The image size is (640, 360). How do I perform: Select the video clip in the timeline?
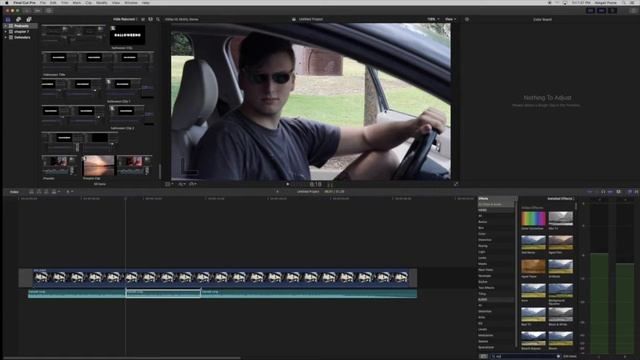click(x=220, y=278)
